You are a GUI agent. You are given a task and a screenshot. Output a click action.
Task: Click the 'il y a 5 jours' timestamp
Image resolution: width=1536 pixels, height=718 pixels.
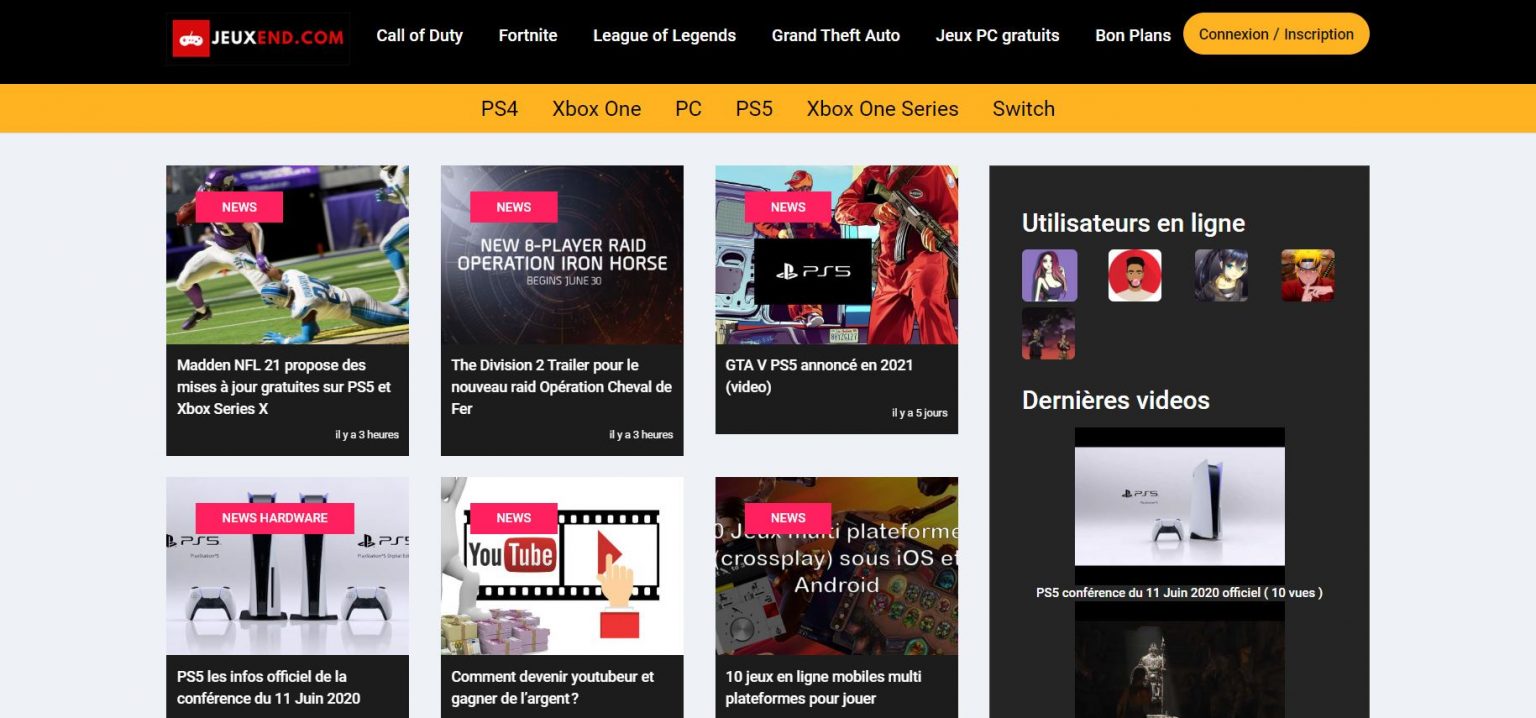(x=920, y=413)
